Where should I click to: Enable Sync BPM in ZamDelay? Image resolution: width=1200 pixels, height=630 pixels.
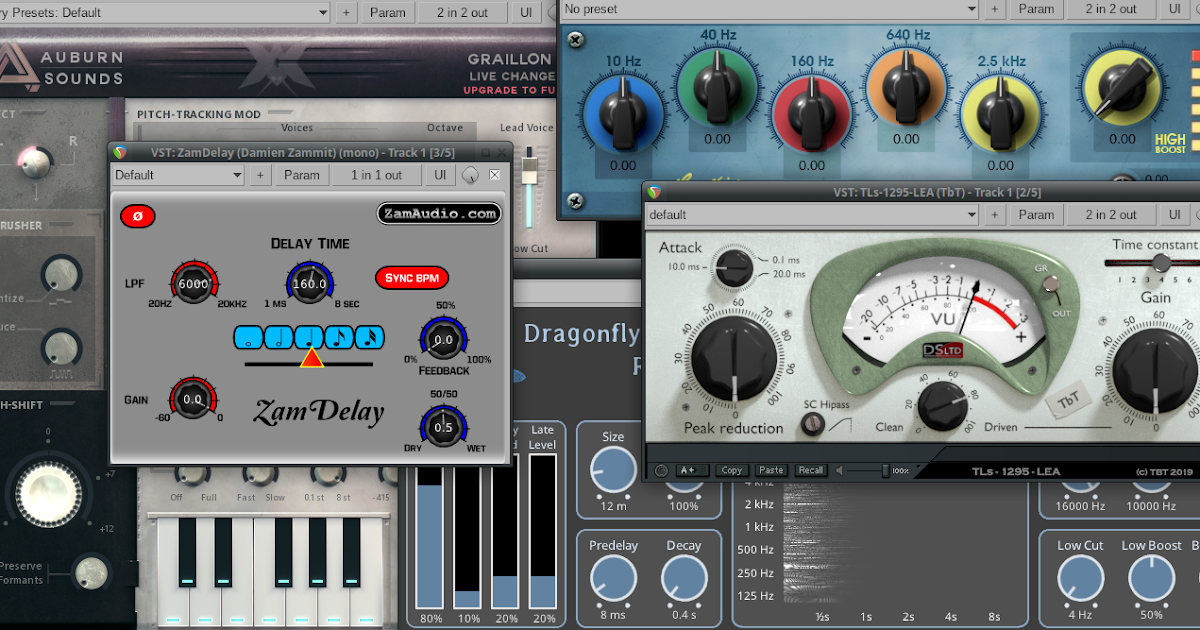[x=412, y=277]
